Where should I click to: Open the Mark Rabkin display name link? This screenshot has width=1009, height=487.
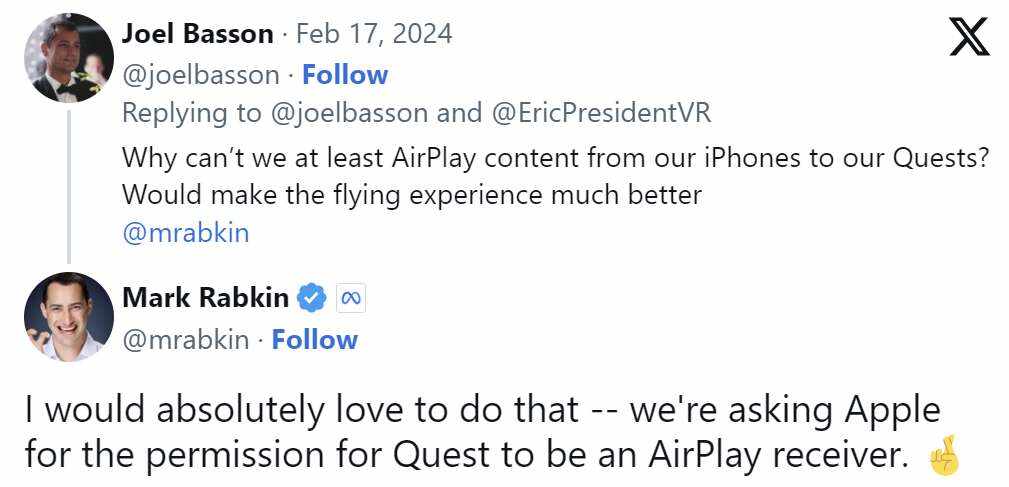(x=205, y=297)
